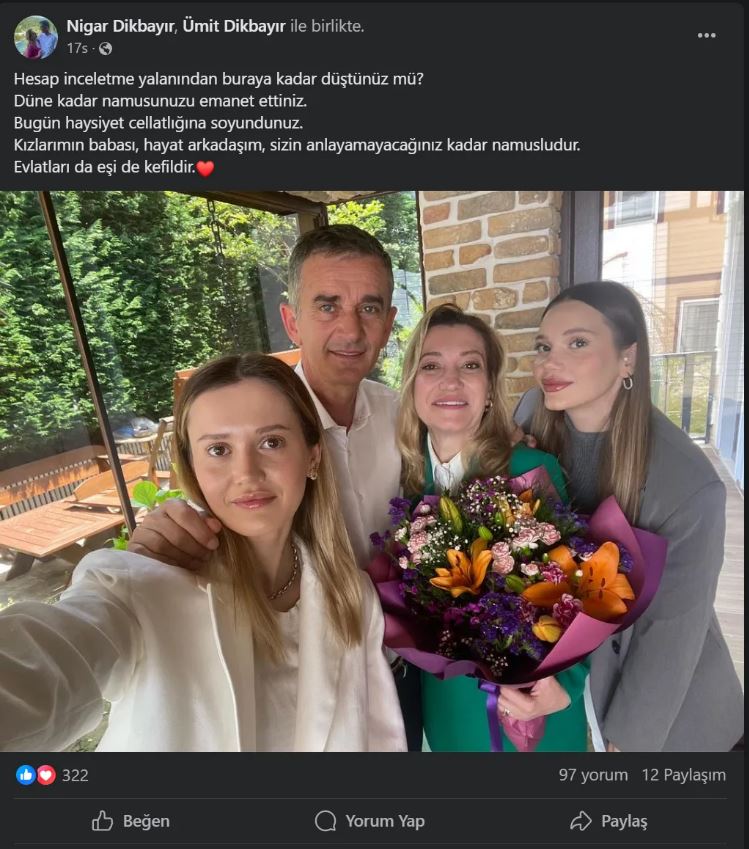Open Nigar Dikbayır's profile link
Screen dimensions: 749x849
pyautogui.click(x=120, y=26)
